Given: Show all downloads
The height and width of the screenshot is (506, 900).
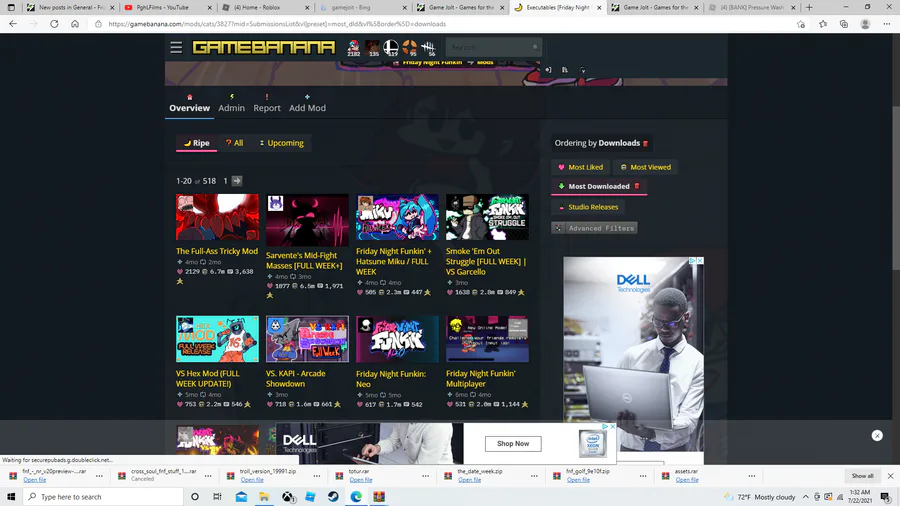Looking at the screenshot, I should (862, 476).
